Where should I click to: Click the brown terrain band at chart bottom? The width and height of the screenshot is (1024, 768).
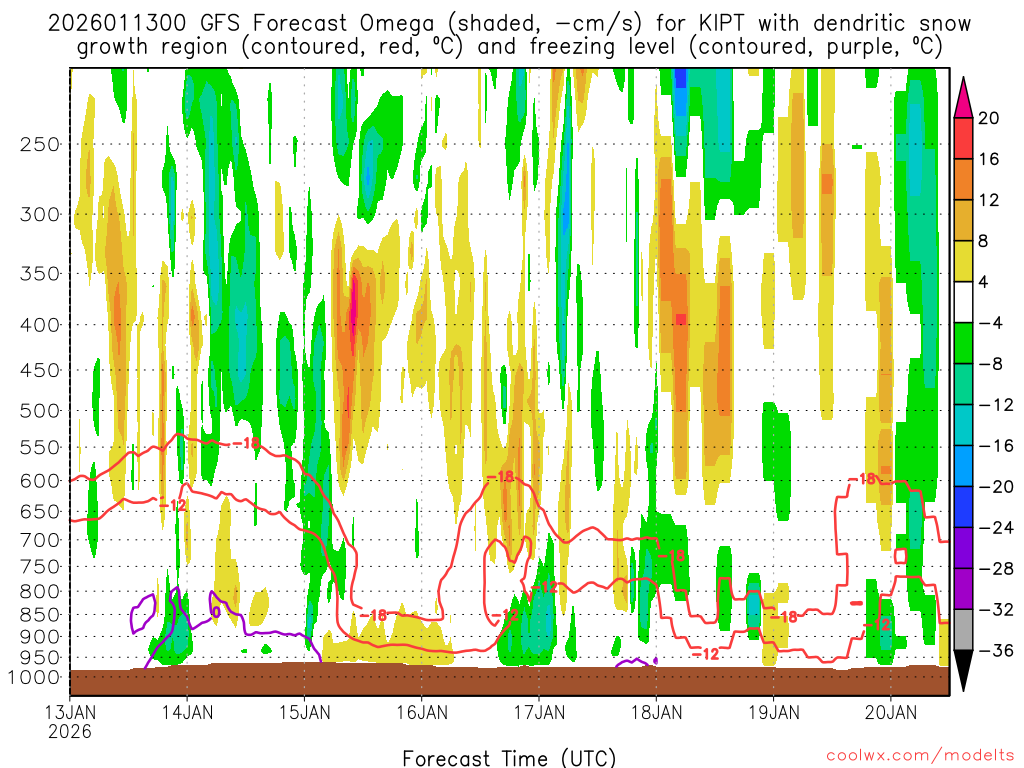(509, 680)
